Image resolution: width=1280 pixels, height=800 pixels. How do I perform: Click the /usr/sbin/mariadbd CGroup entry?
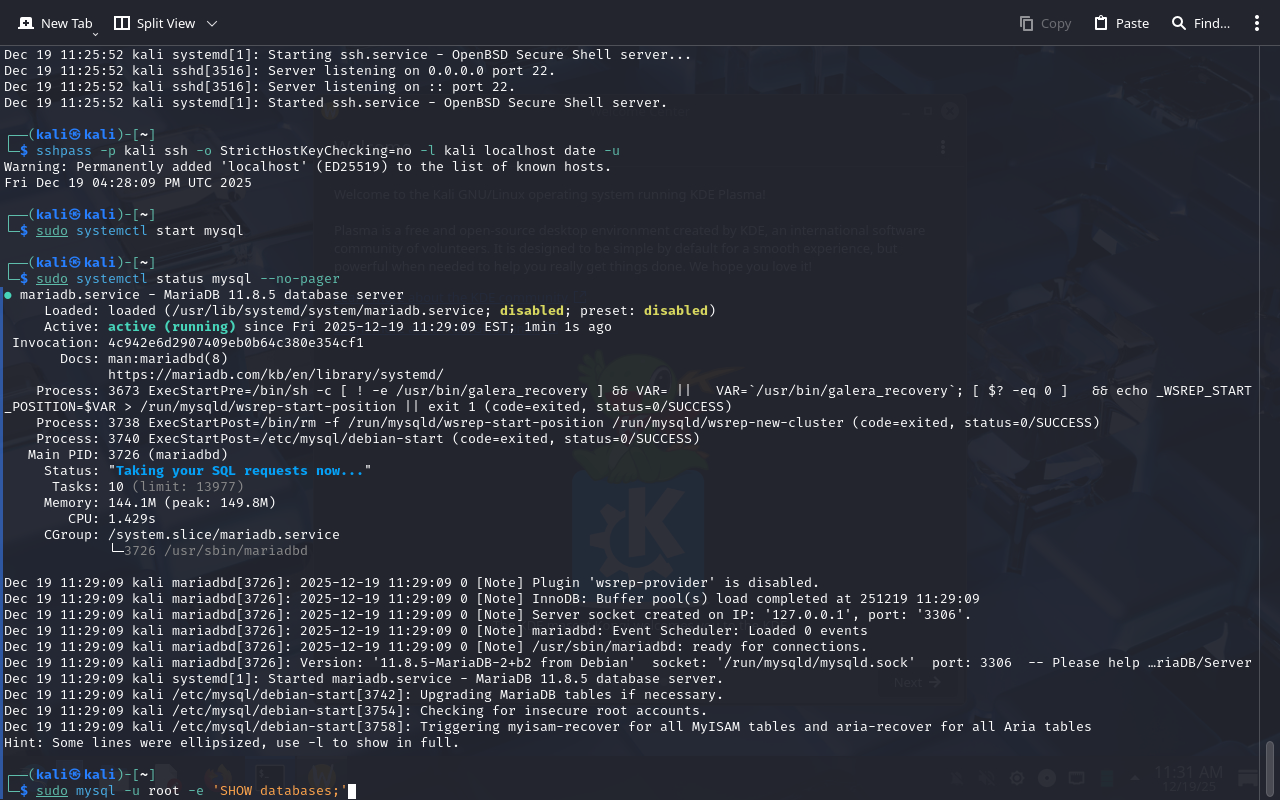(x=216, y=550)
